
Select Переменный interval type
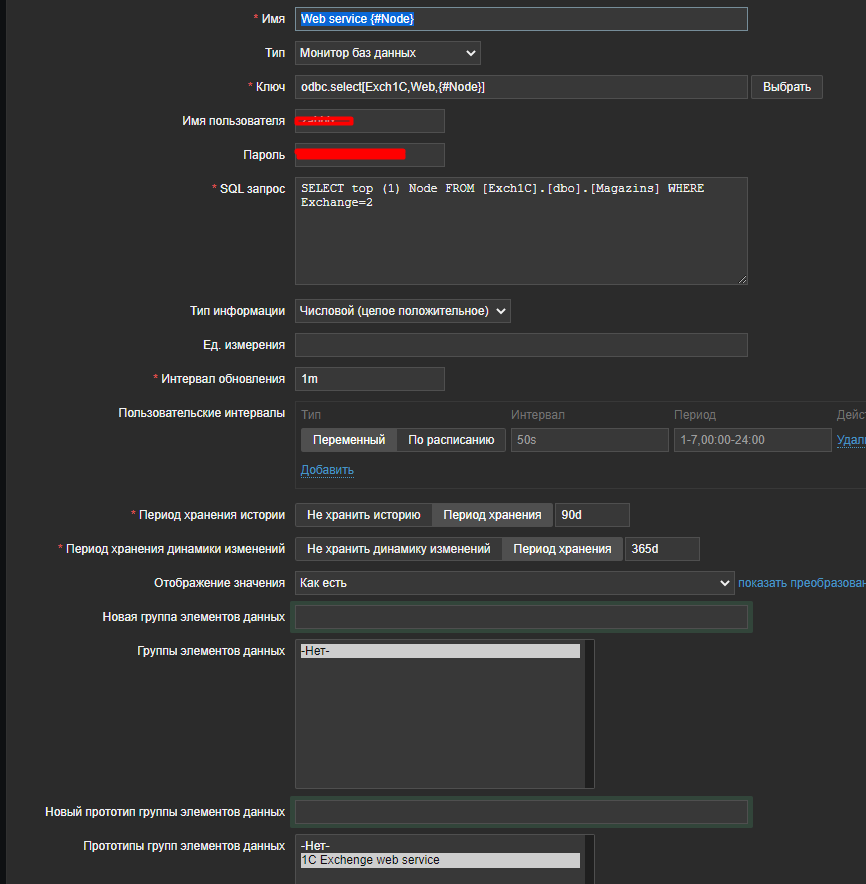(348, 440)
